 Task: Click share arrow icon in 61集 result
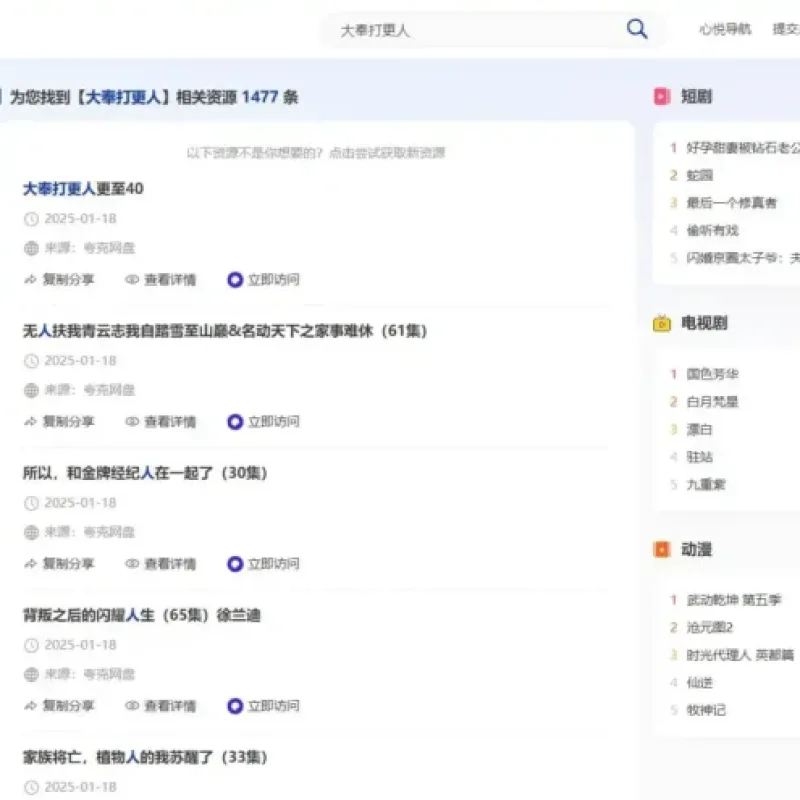(31, 421)
